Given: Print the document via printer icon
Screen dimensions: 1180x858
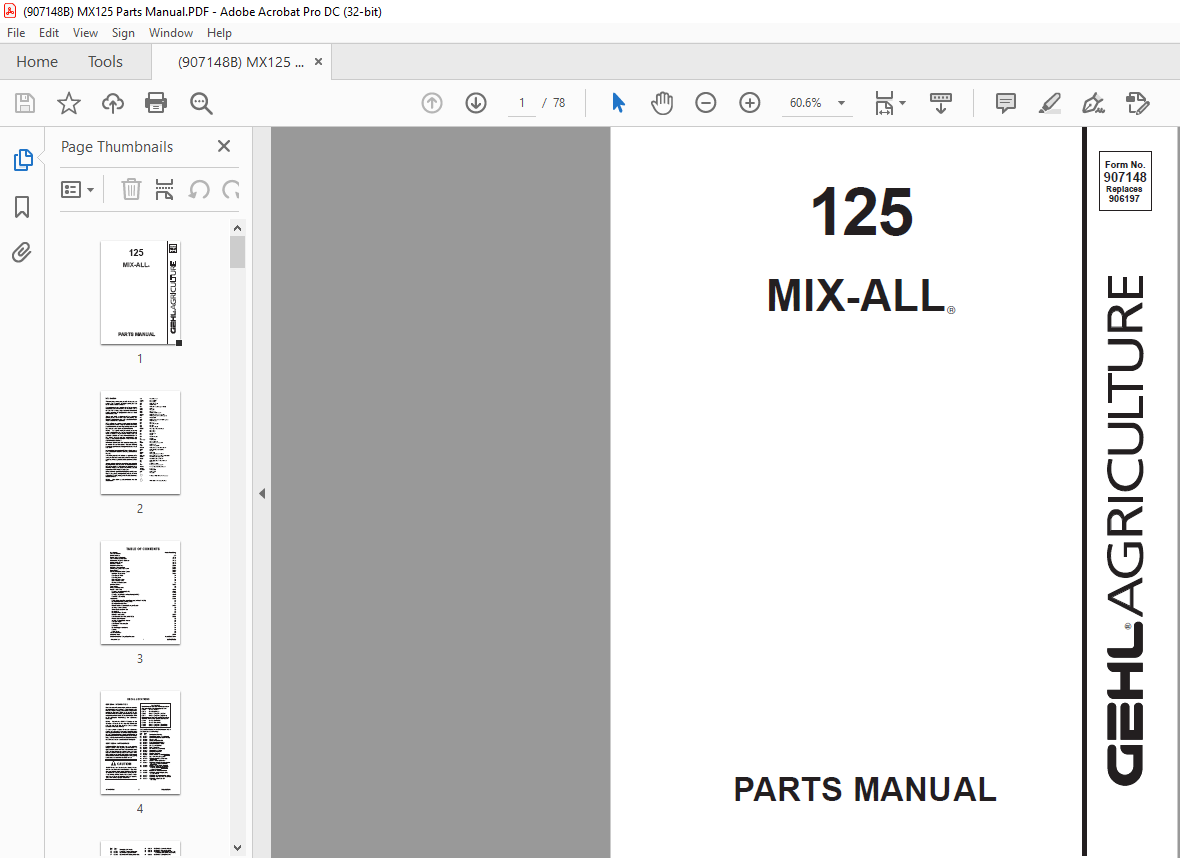Looking at the screenshot, I should coord(156,103).
